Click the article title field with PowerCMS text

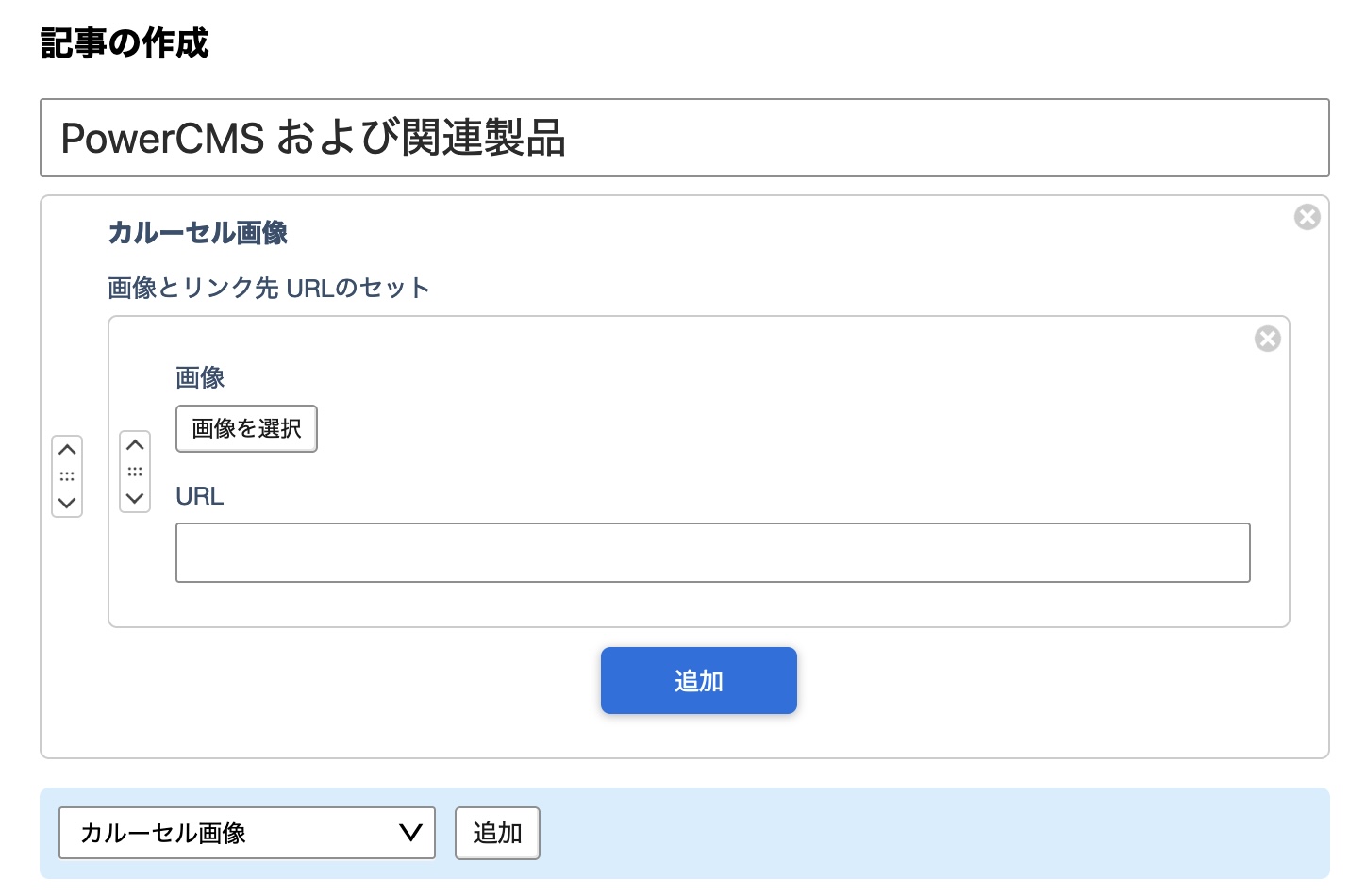point(684,138)
